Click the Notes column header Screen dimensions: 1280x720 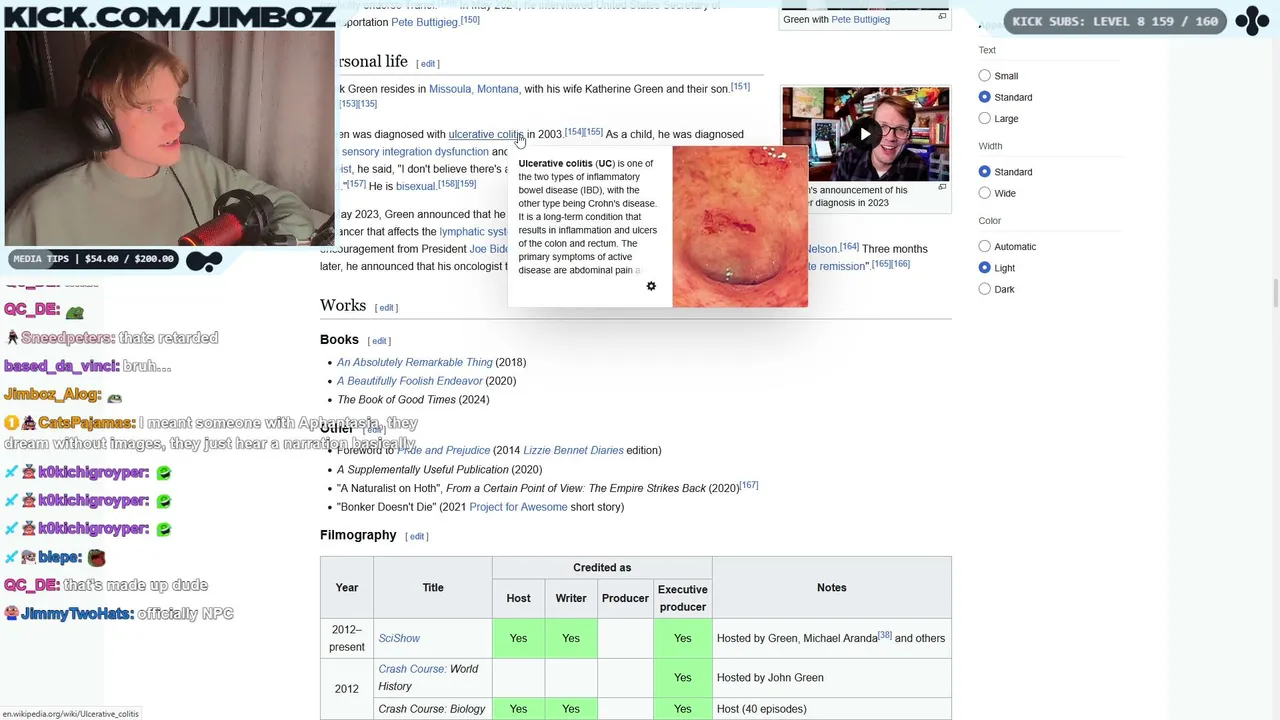tap(831, 588)
